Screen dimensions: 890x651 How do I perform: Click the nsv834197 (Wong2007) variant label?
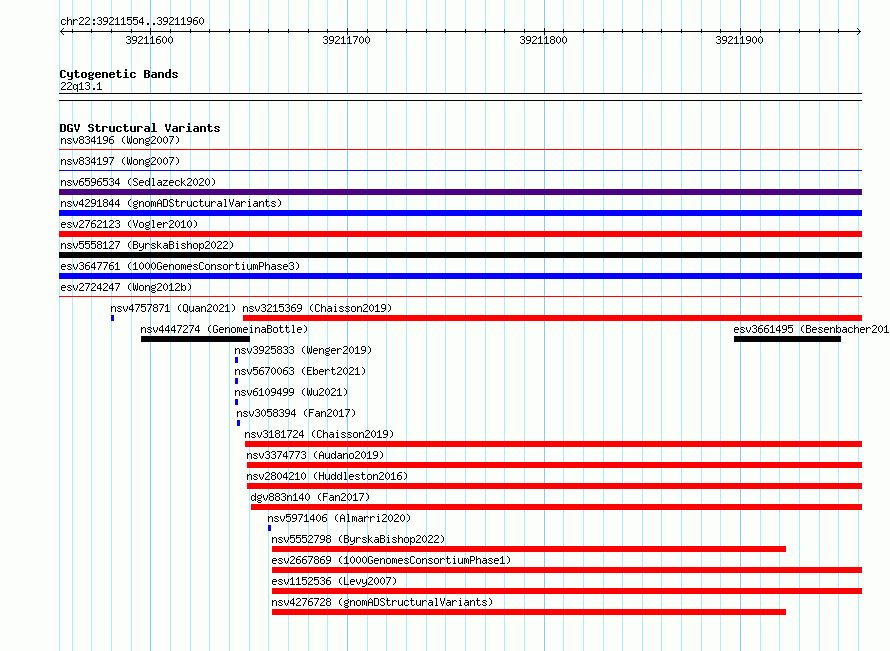coord(120,161)
